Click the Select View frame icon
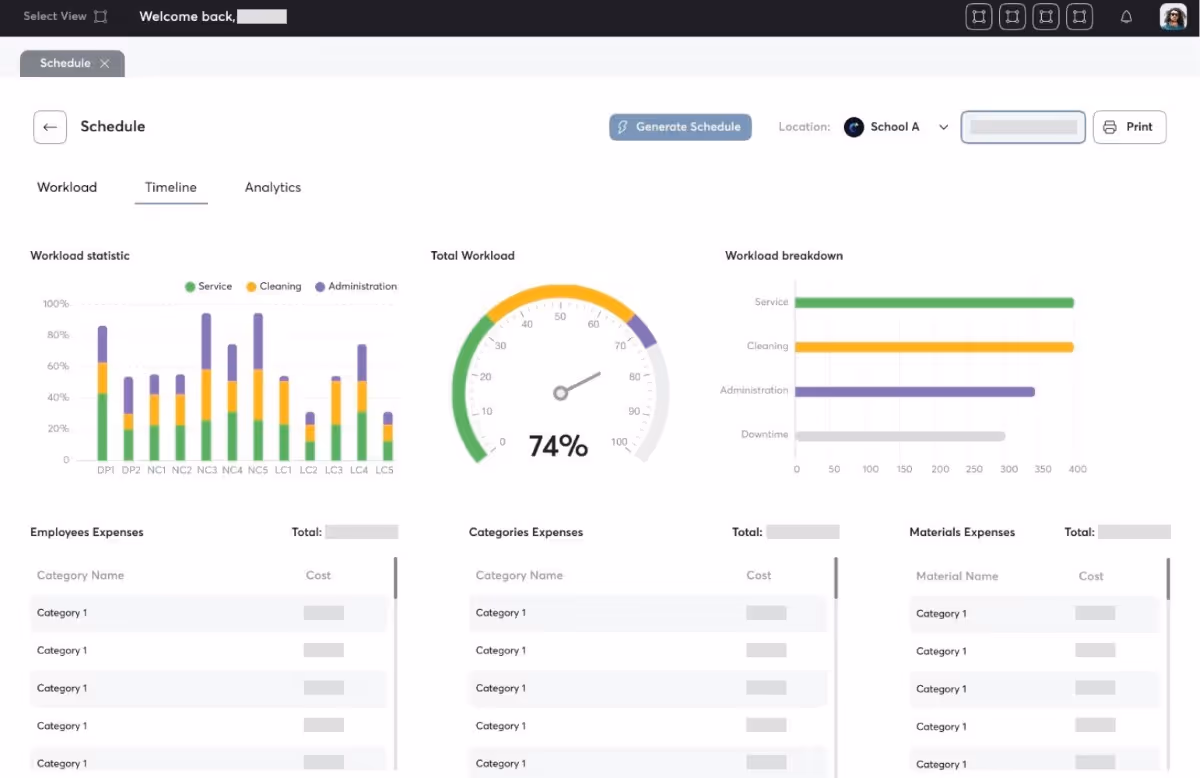Image resolution: width=1200 pixels, height=778 pixels. point(100,17)
